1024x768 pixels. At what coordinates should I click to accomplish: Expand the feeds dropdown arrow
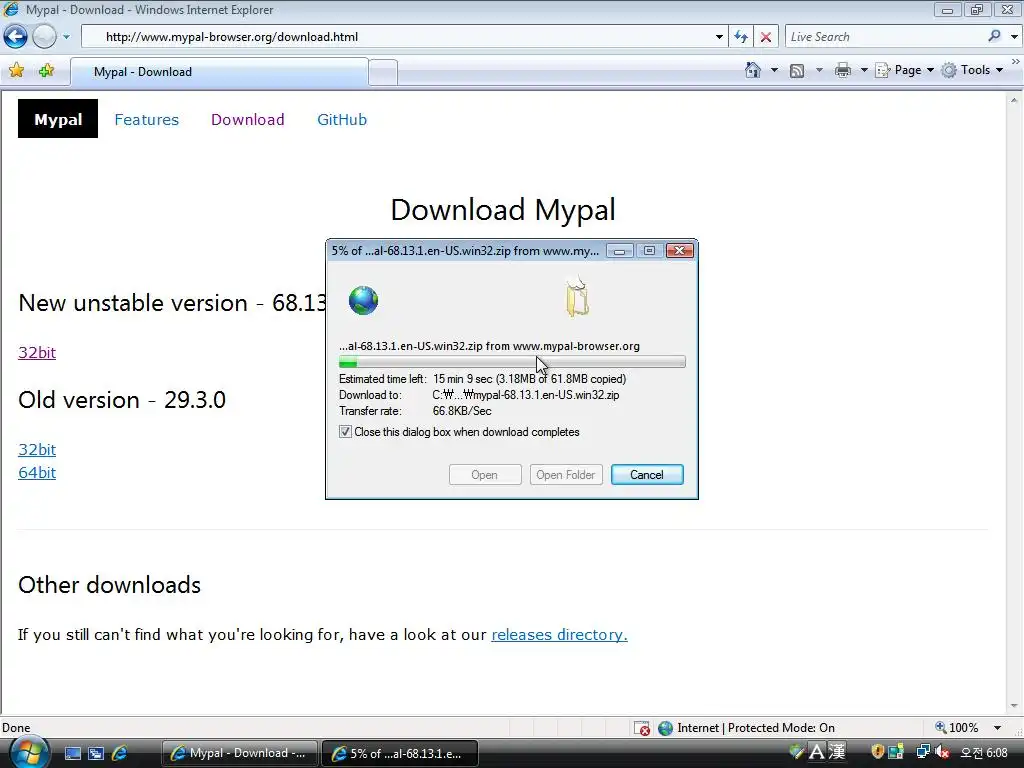(819, 70)
